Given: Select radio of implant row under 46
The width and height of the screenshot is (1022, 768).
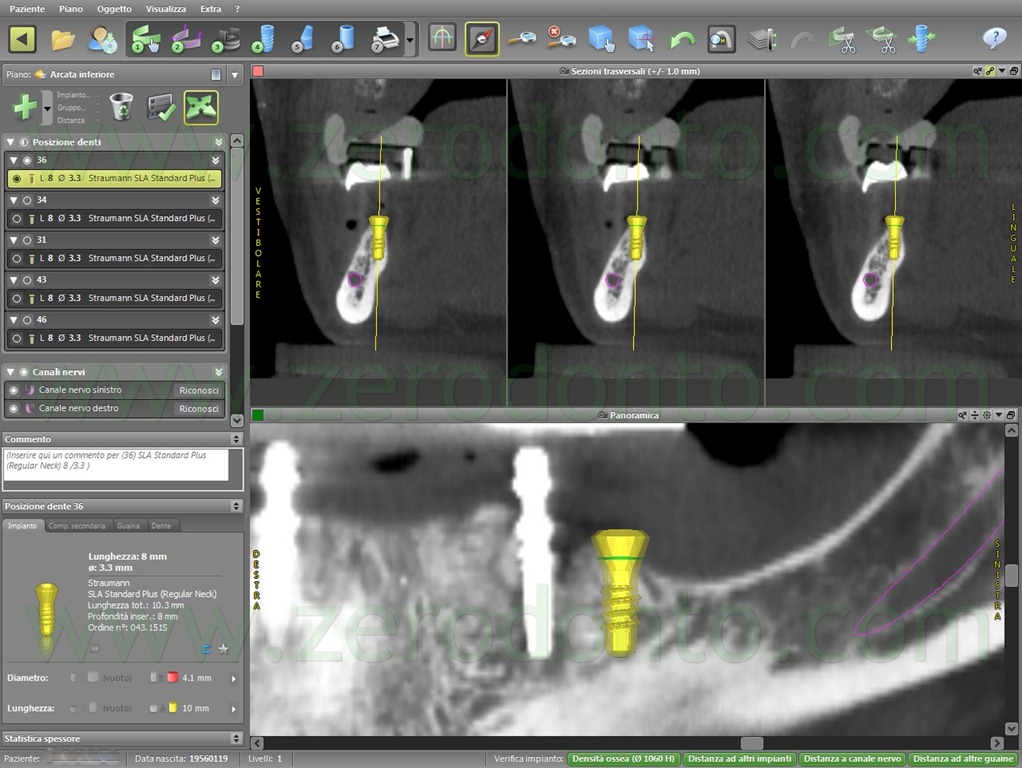Looking at the screenshot, I should click(x=17, y=338).
